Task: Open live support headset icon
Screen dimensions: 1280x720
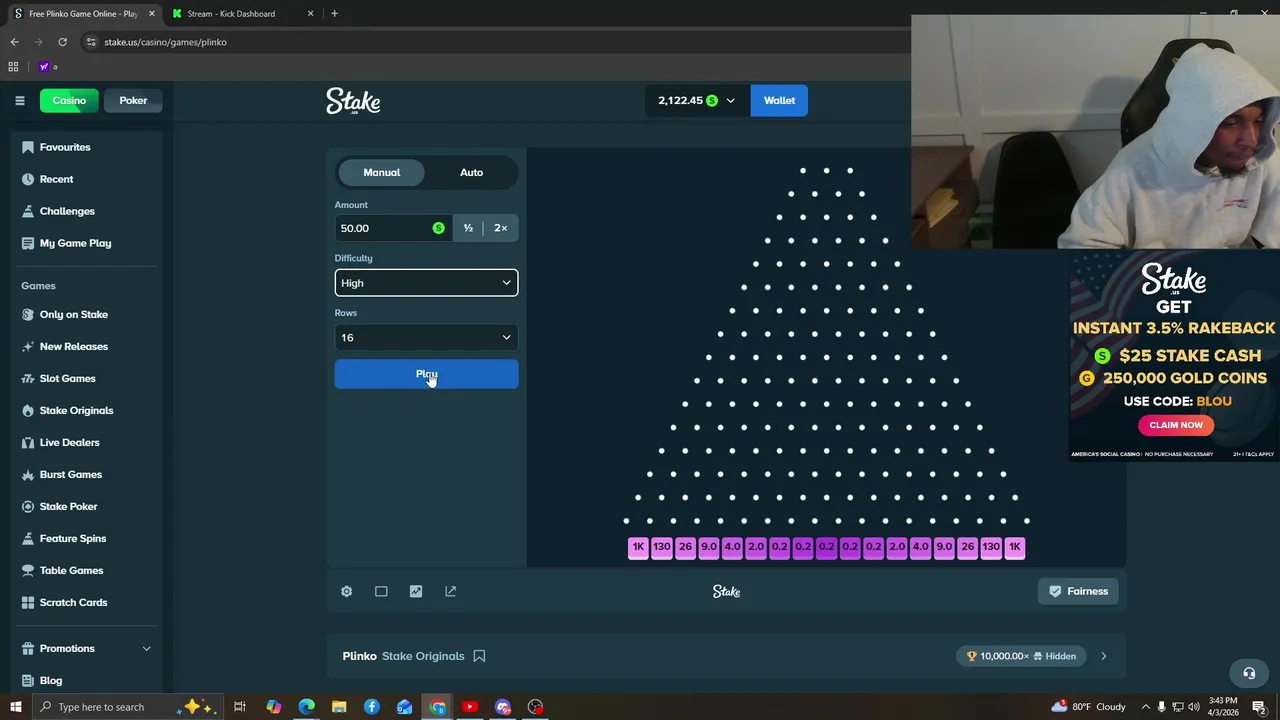Action: pos(1248,673)
